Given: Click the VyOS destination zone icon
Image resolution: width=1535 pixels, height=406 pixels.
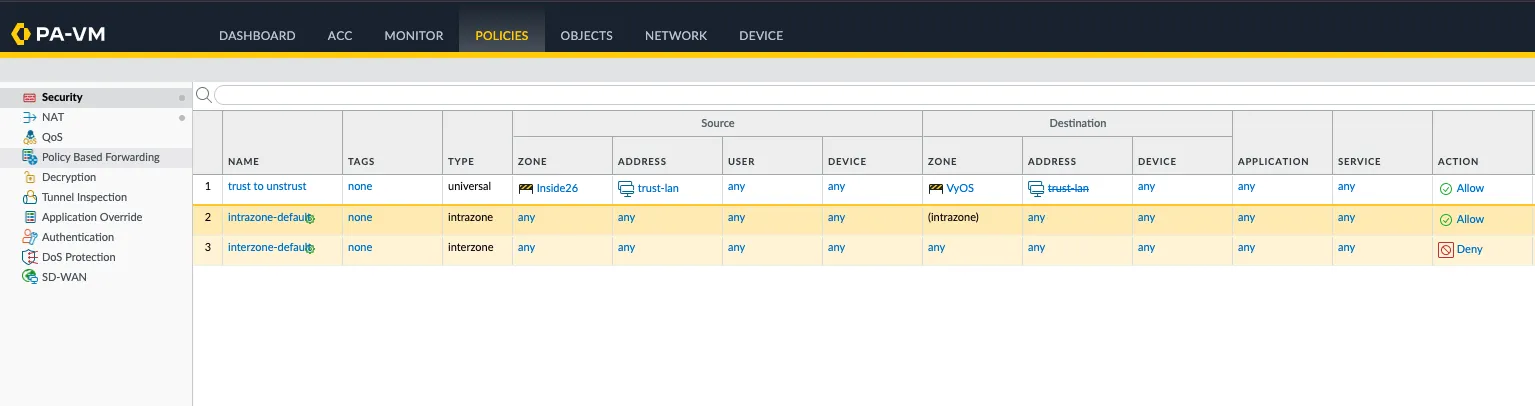Looking at the screenshot, I should (x=936, y=188).
